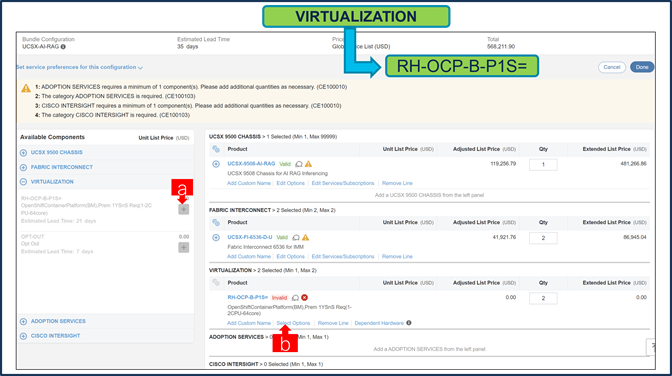Click support headset icon for UCSX-FI-6536-D-U
This screenshot has width=672, height=376.
click(x=296, y=238)
